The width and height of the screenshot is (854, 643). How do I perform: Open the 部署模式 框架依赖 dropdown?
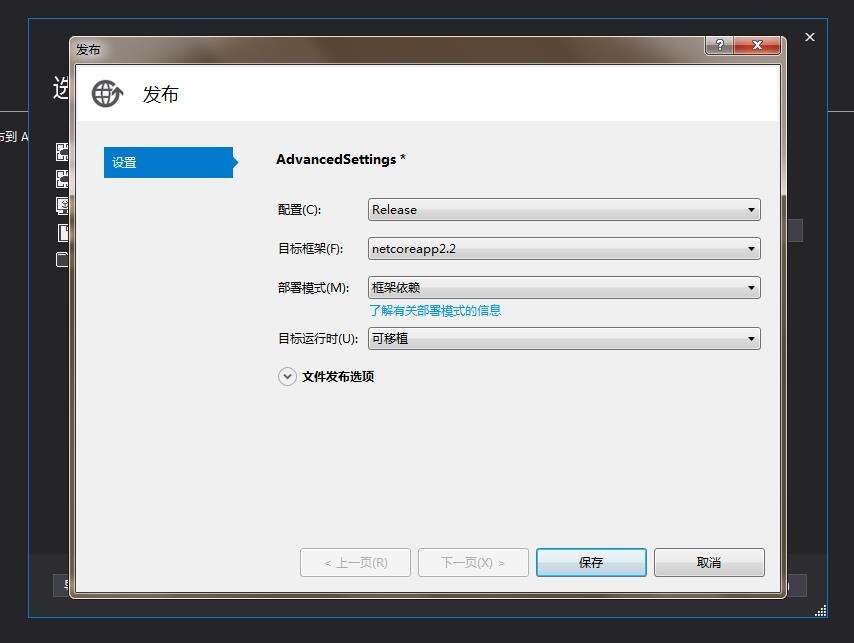coord(564,287)
